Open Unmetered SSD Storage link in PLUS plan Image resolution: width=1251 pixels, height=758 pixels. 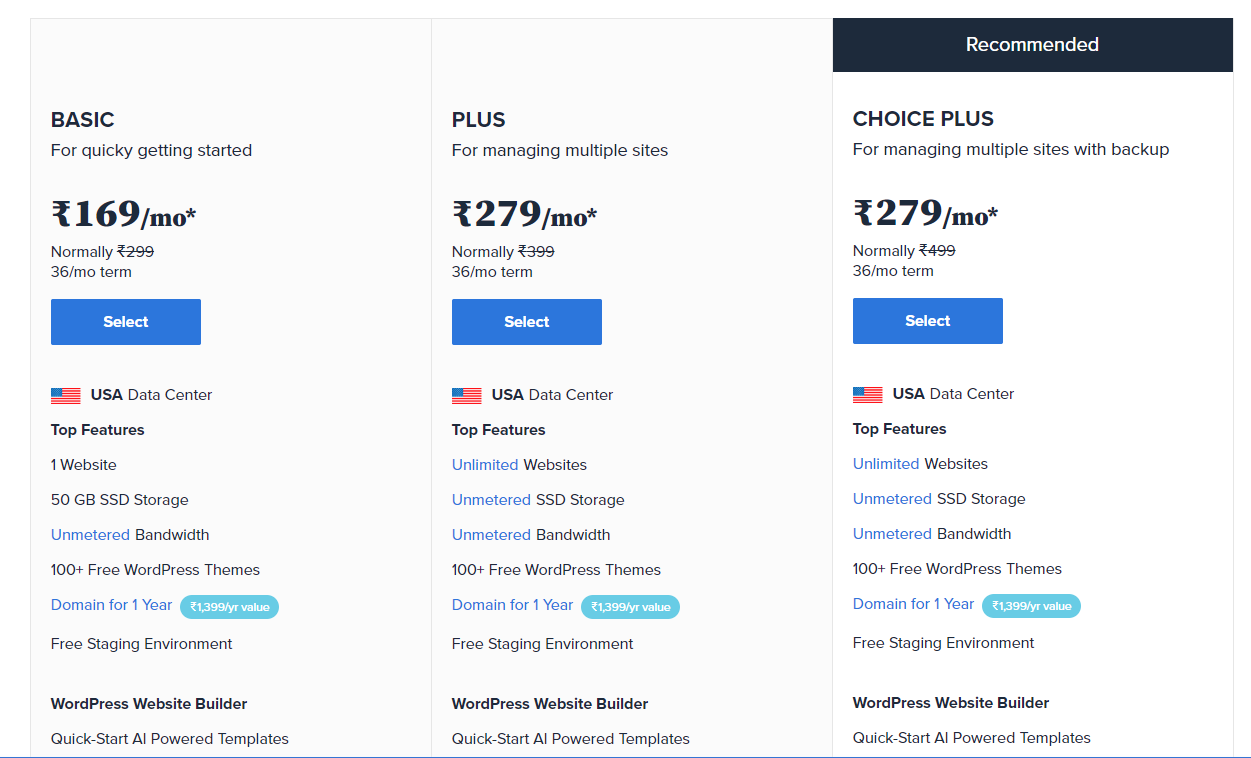point(491,500)
